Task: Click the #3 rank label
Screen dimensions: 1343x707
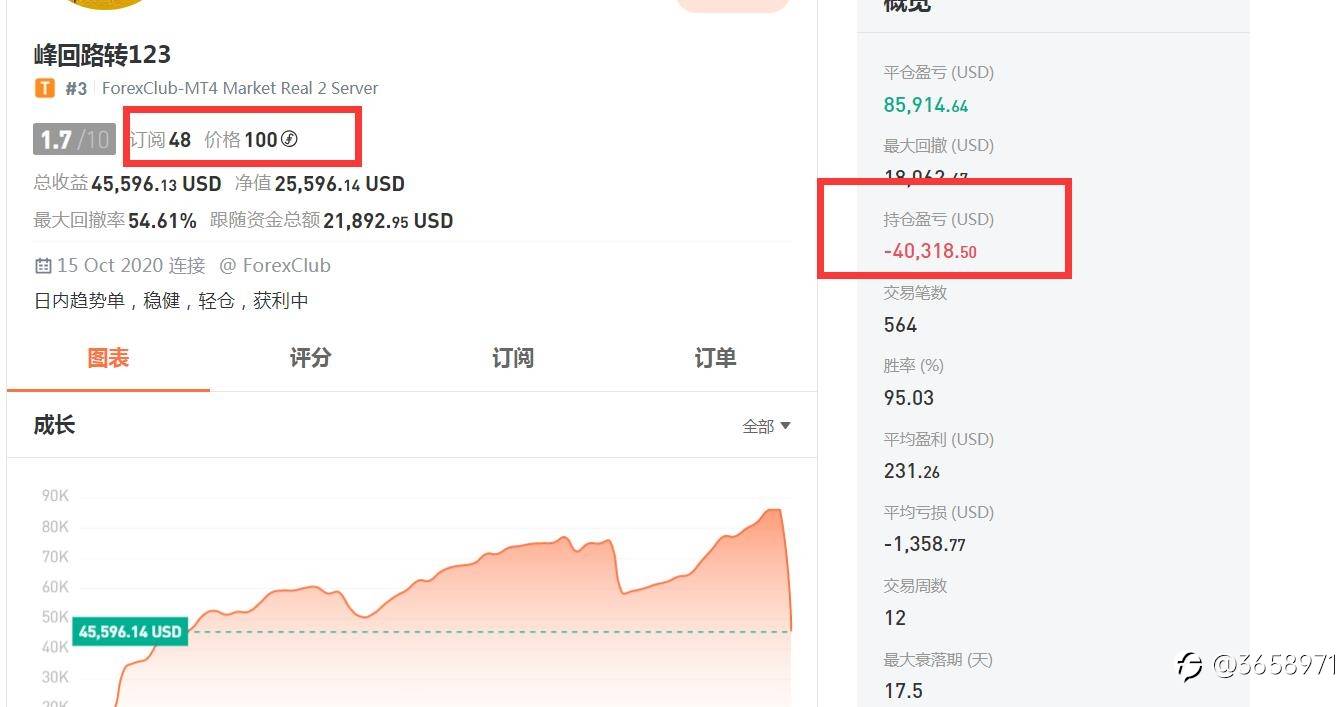Action: click(x=76, y=88)
